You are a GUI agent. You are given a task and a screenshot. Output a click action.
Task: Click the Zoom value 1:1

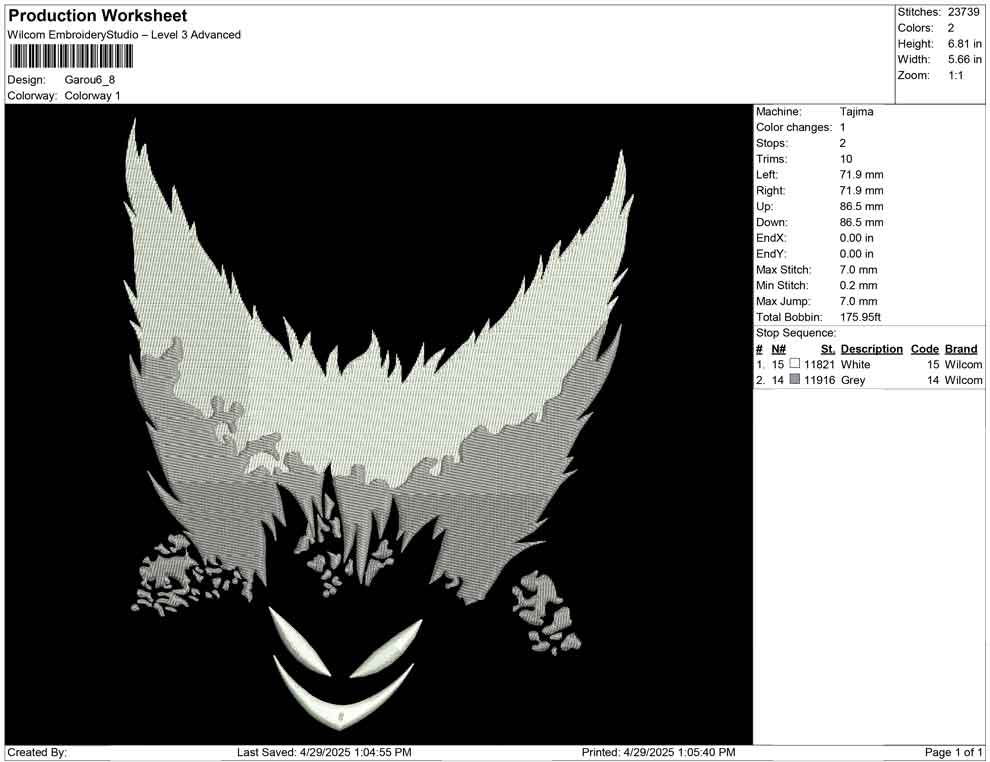(x=955, y=75)
